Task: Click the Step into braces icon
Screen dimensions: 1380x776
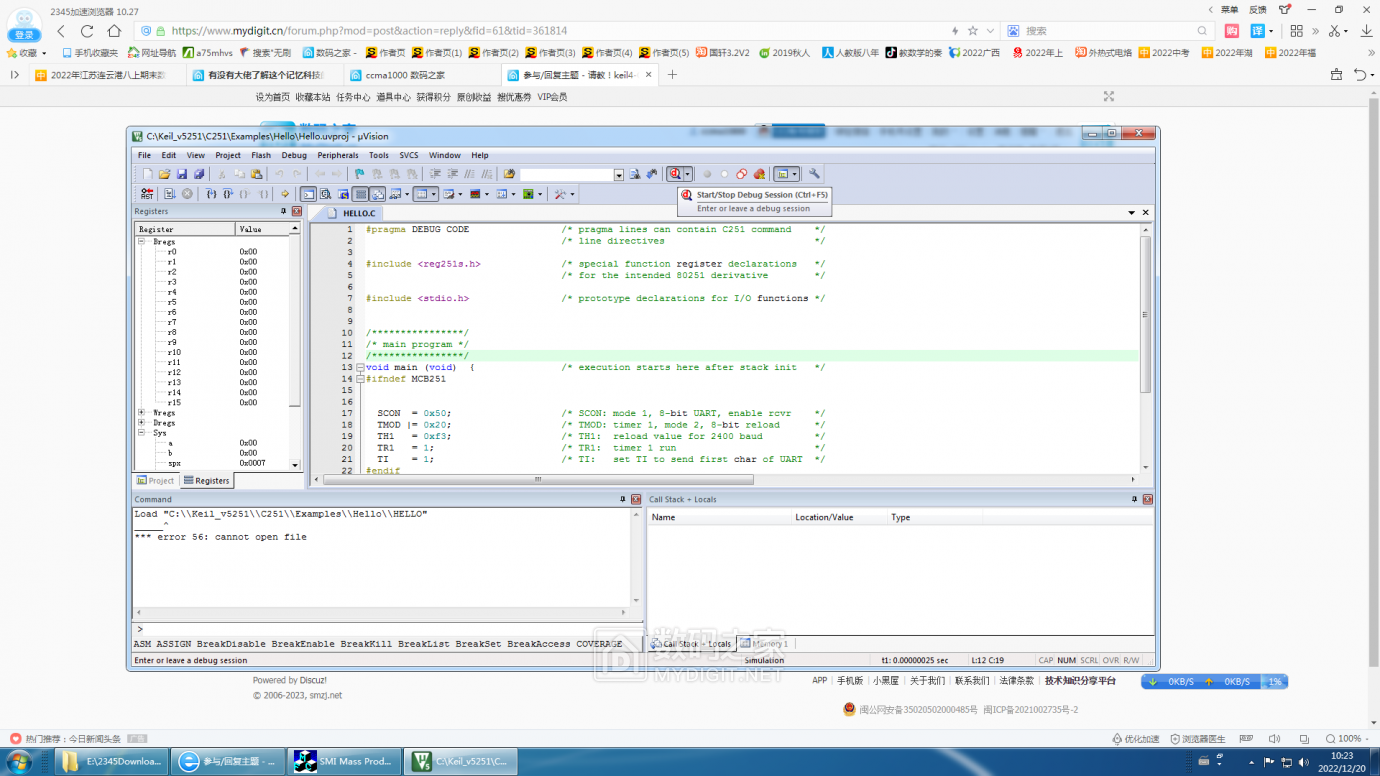Action: click(211, 194)
